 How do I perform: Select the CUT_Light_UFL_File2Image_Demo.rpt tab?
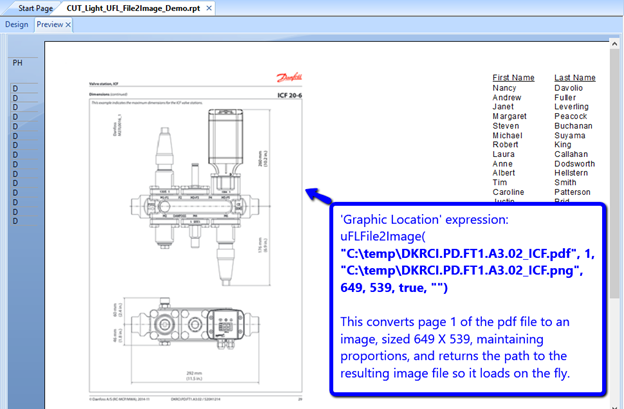point(133,8)
